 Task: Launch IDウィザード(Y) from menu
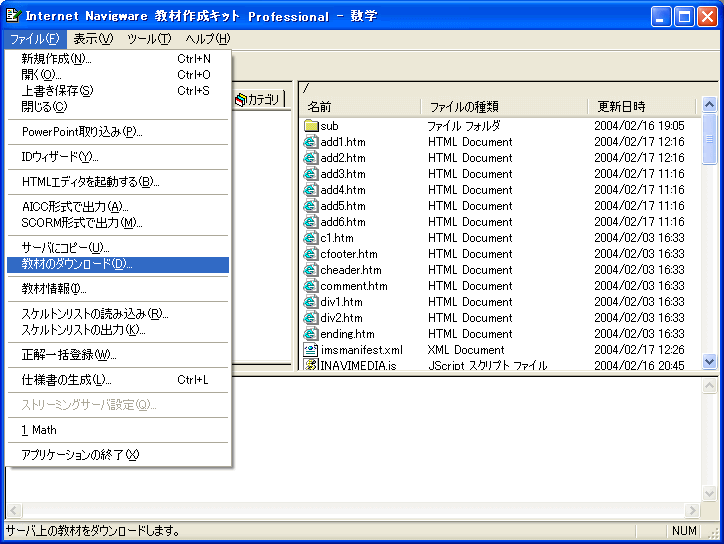[x=118, y=157]
